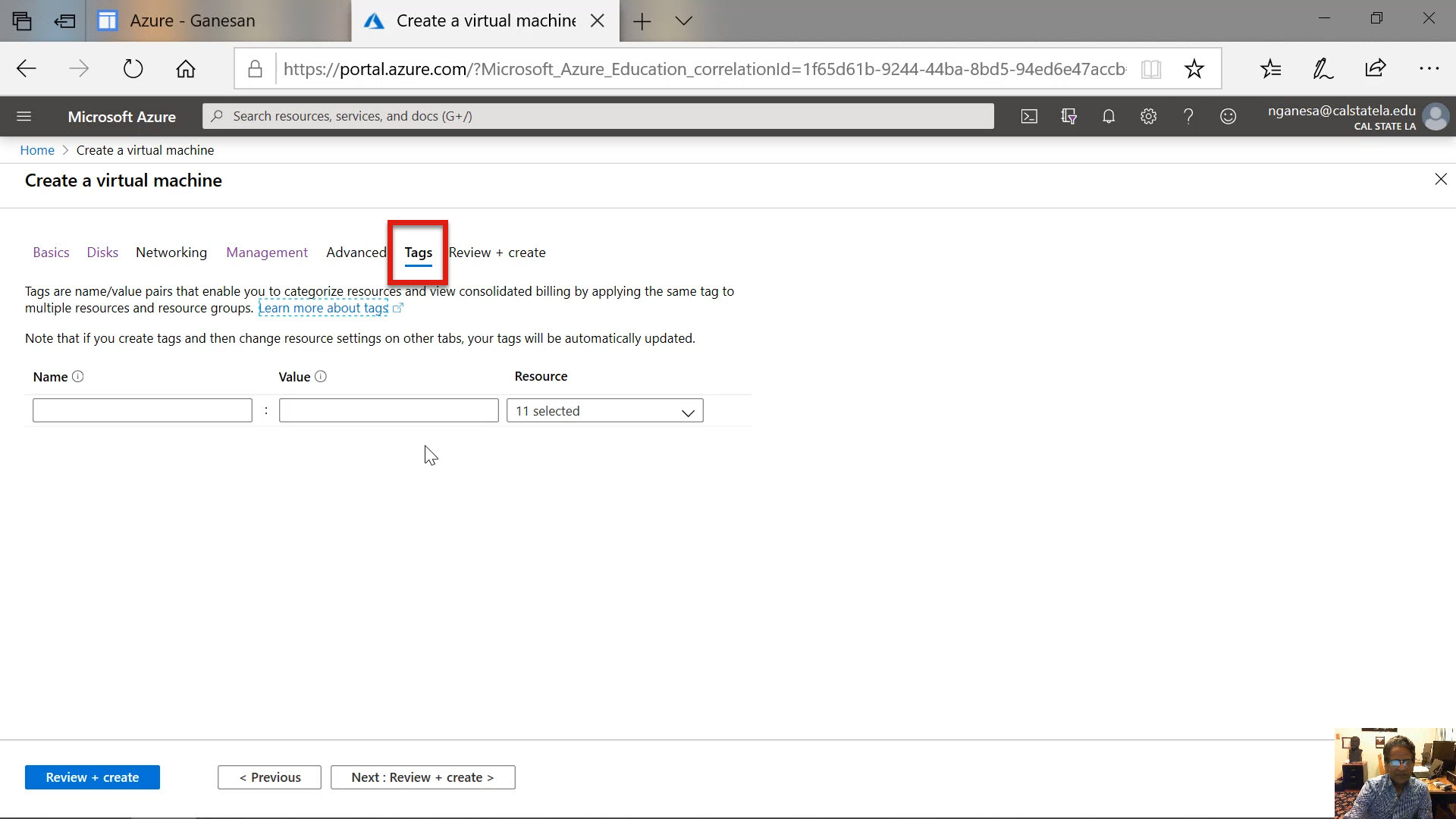Open browser Settings and more menu
Viewport: 1456px width, 819px height.
[1429, 69]
